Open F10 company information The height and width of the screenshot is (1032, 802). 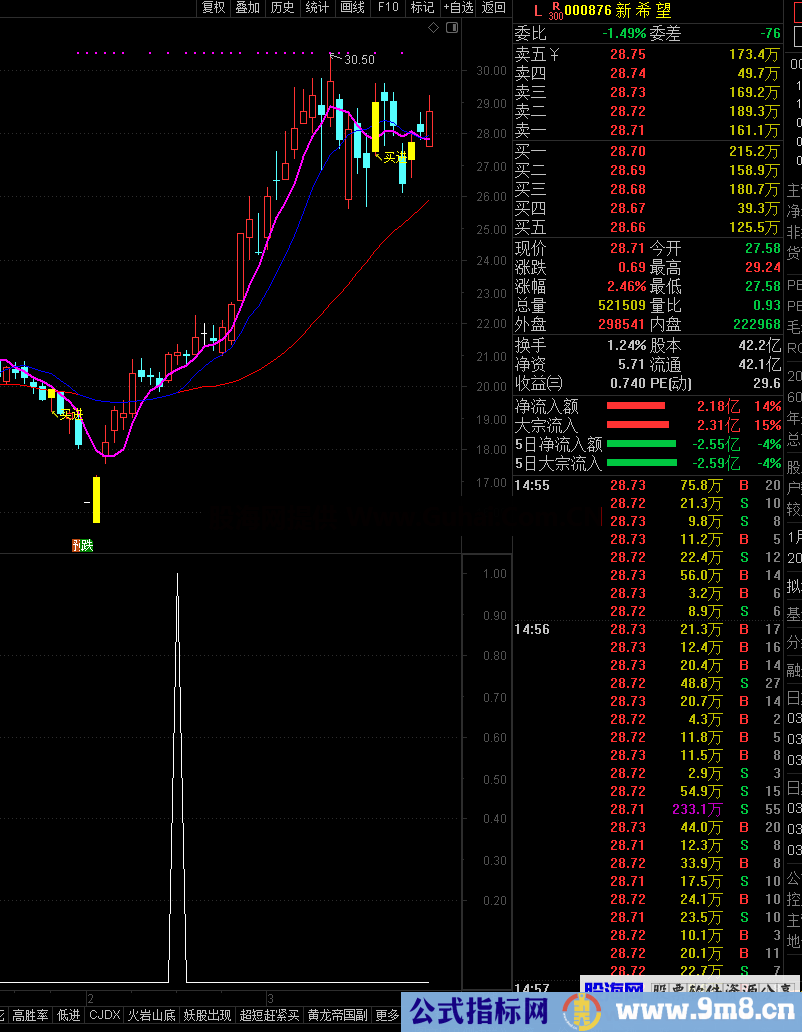coord(387,8)
